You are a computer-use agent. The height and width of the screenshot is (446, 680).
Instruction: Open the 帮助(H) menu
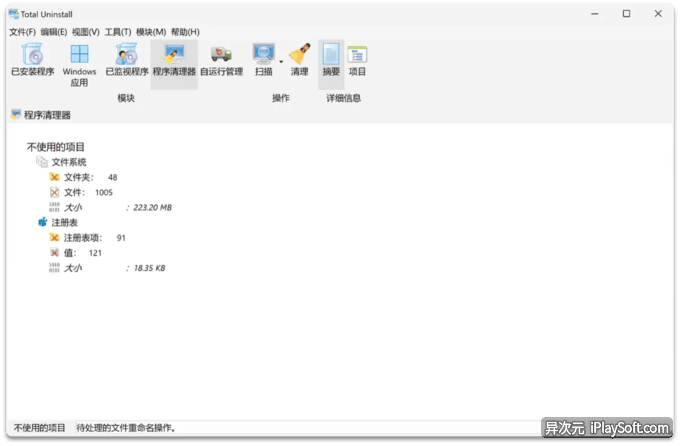click(x=185, y=32)
